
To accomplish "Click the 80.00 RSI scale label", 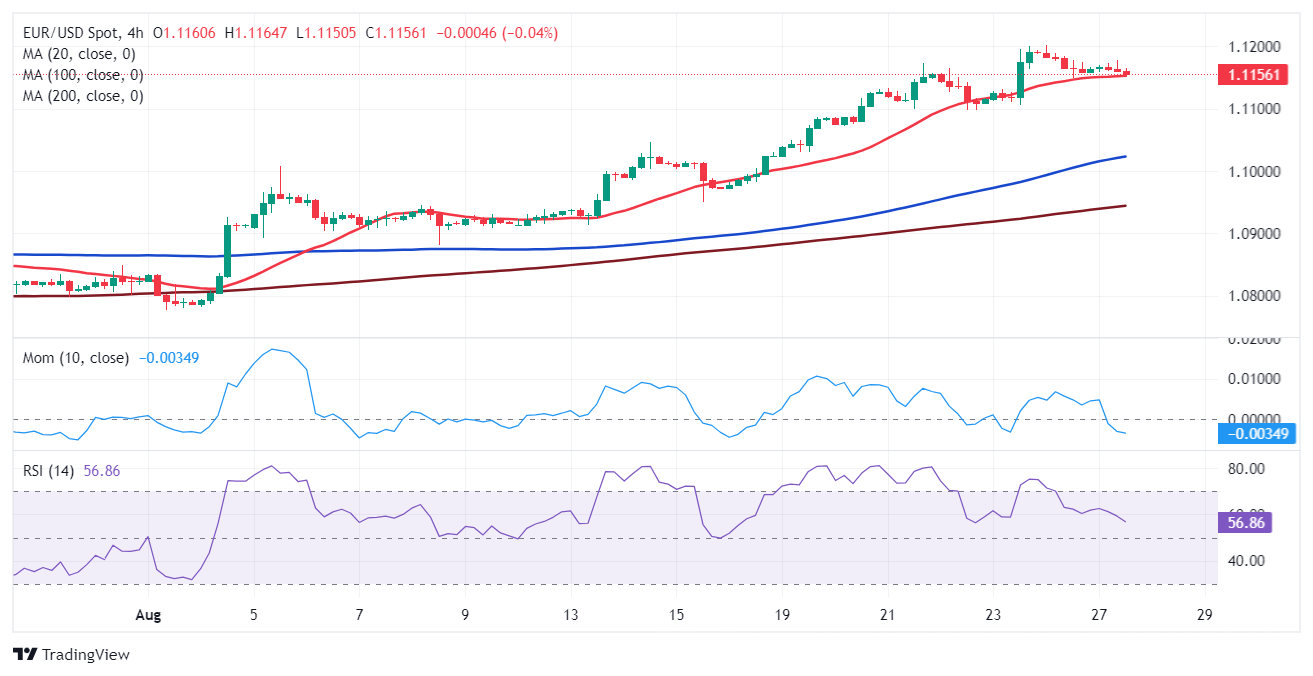I will 1248,469.
